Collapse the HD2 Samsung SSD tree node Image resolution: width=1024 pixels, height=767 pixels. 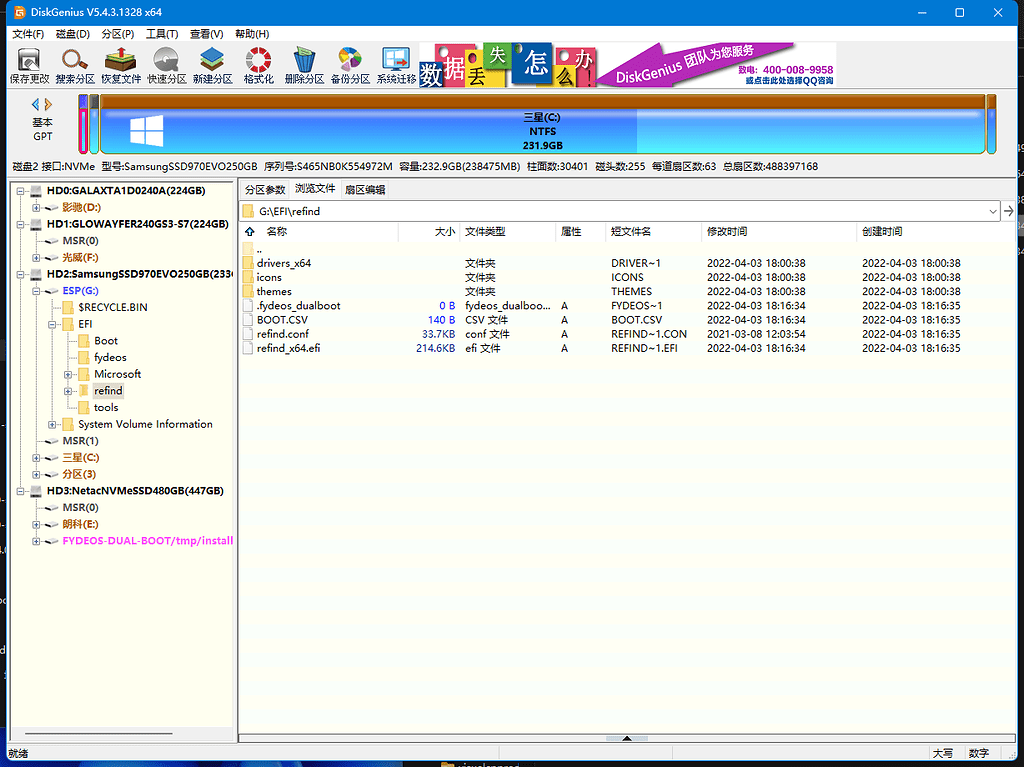click(21, 274)
